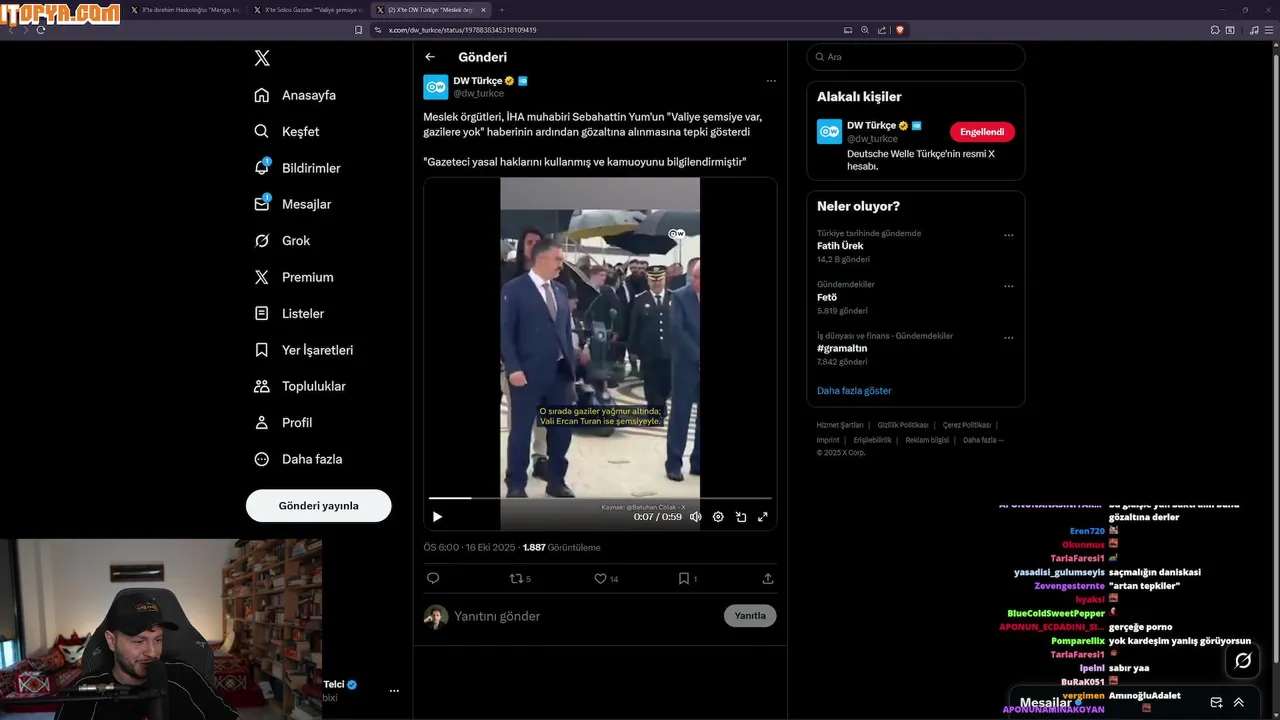Open the browser extensions icon
Screen dimensions: 1280x720
coord(1215,30)
